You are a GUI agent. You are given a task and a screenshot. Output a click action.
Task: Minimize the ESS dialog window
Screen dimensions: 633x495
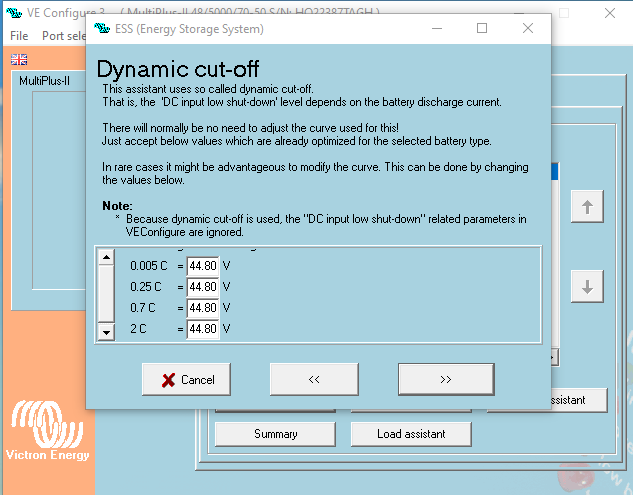click(437, 28)
